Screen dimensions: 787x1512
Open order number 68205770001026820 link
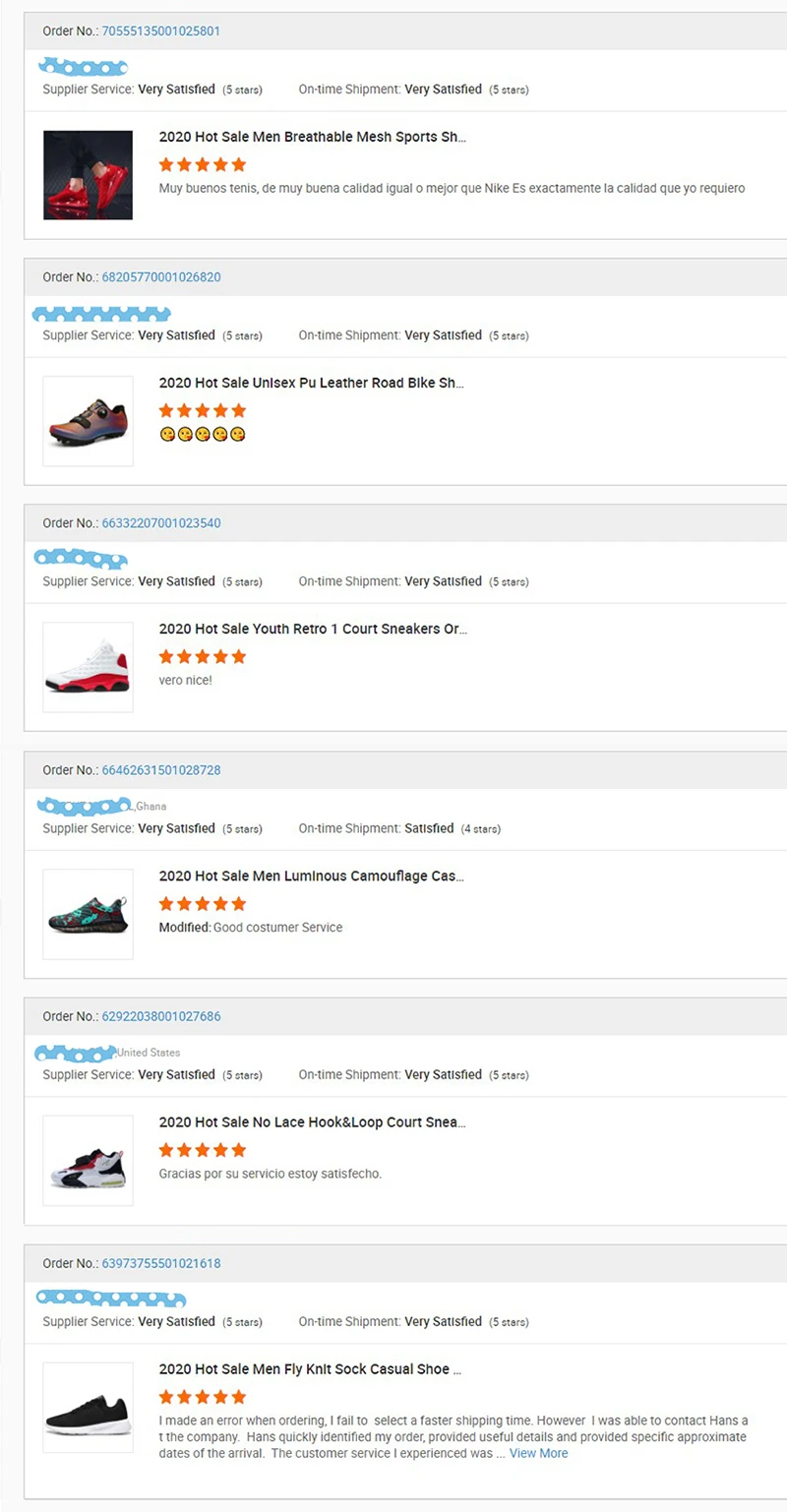point(160,276)
